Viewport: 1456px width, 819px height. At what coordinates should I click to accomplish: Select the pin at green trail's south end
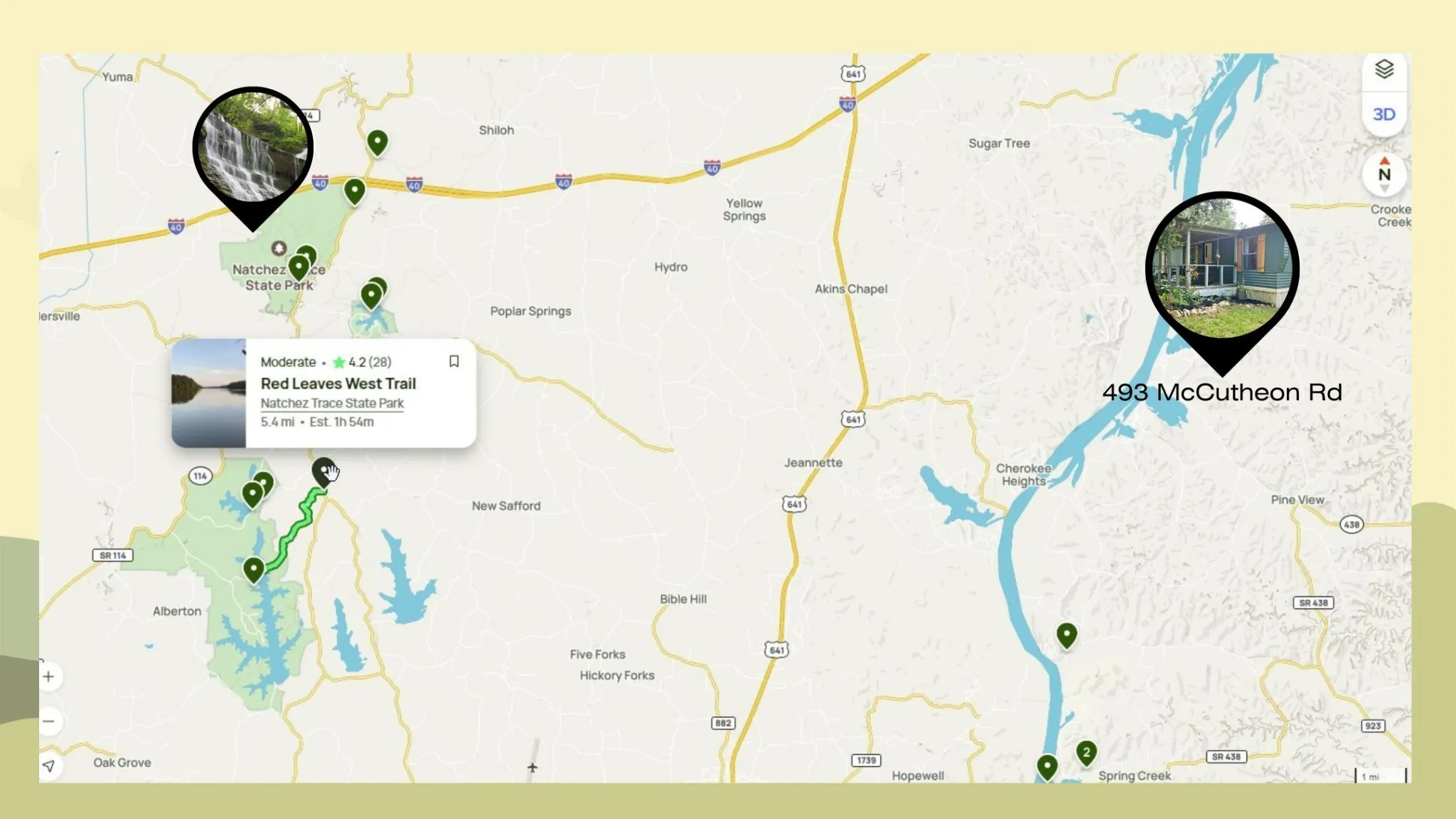[254, 570]
